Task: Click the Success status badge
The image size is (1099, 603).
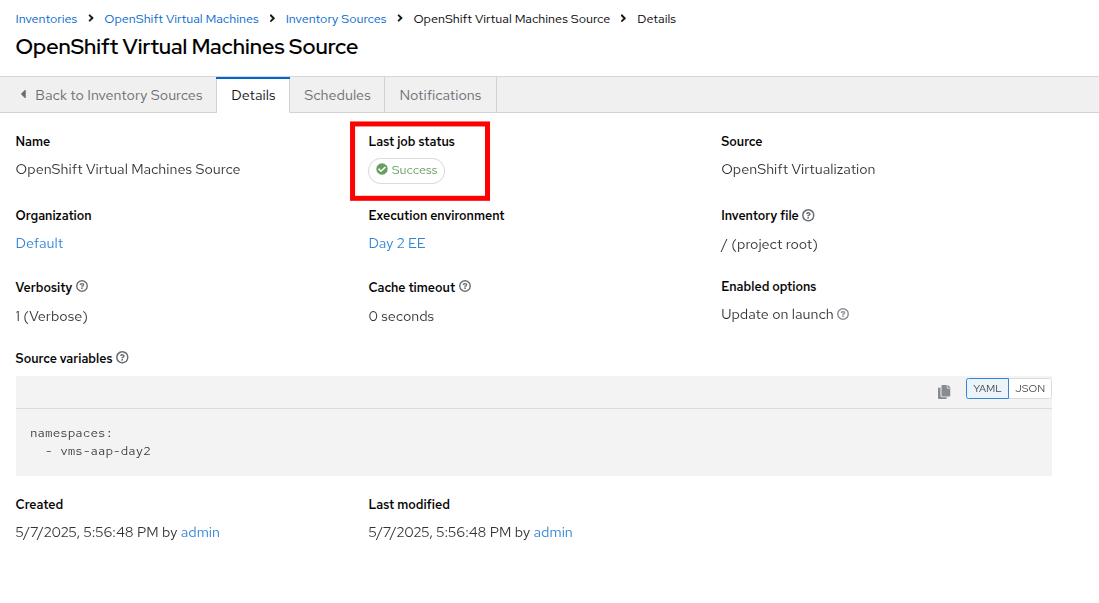Action: 406,170
